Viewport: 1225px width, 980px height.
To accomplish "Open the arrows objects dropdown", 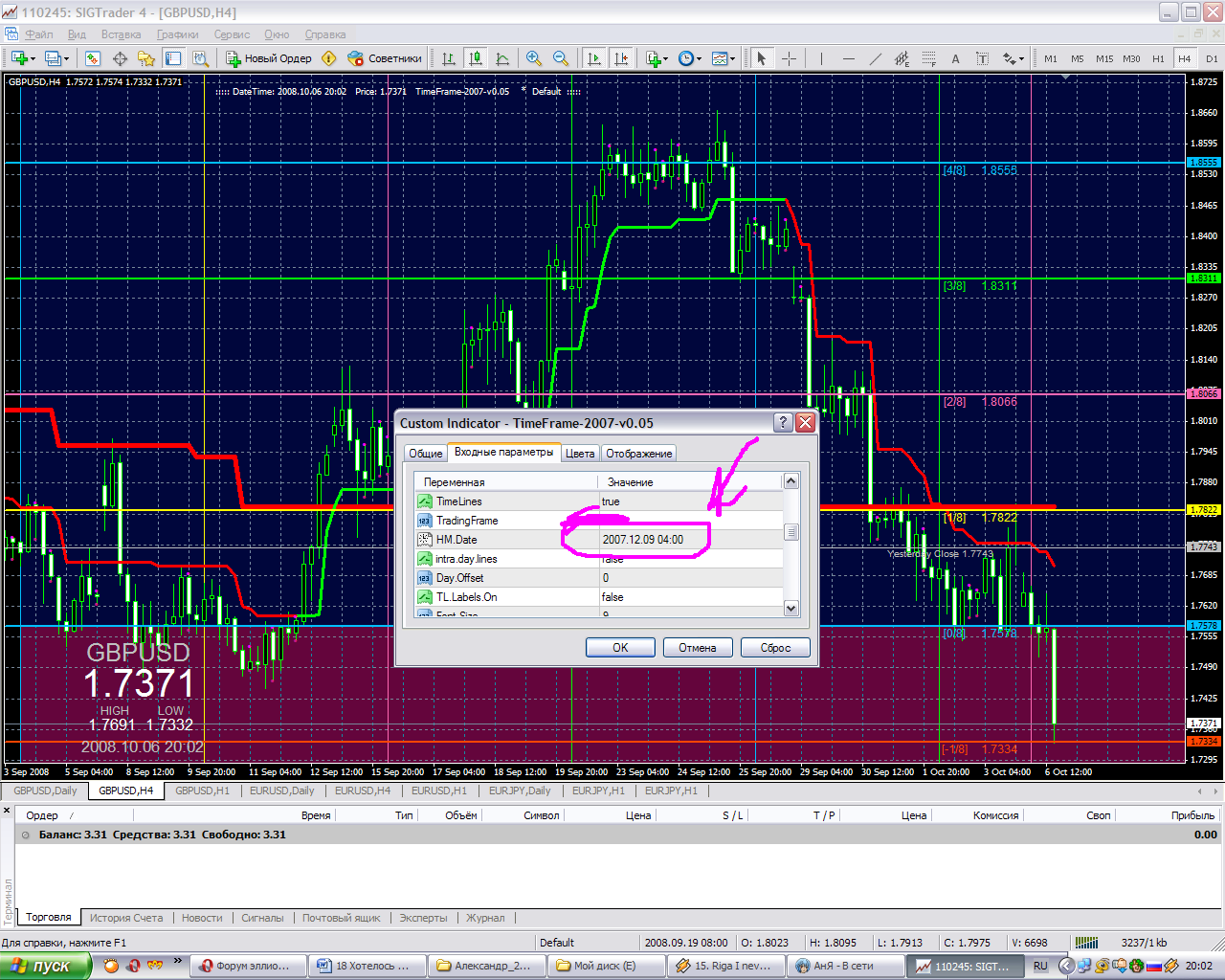I will click(x=1013, y=58).
